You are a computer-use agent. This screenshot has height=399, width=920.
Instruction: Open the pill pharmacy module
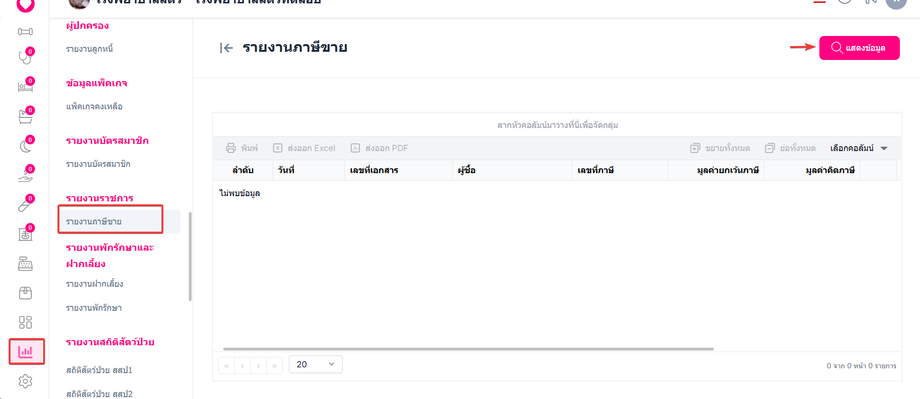click(25, 205)
